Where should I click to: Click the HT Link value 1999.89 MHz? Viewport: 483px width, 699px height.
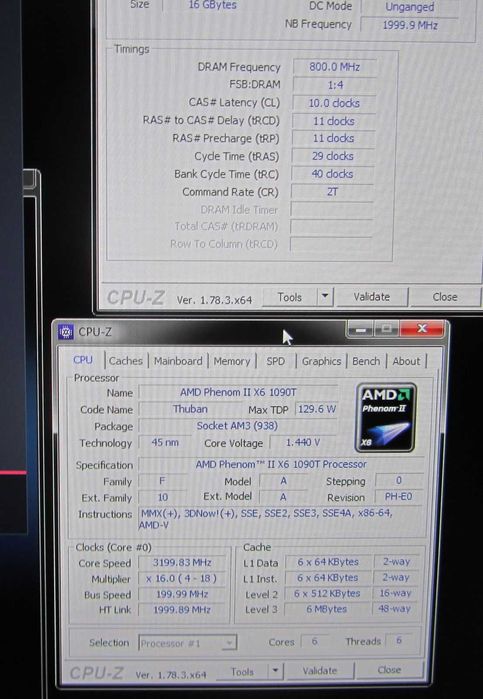(x=182, y=609)
